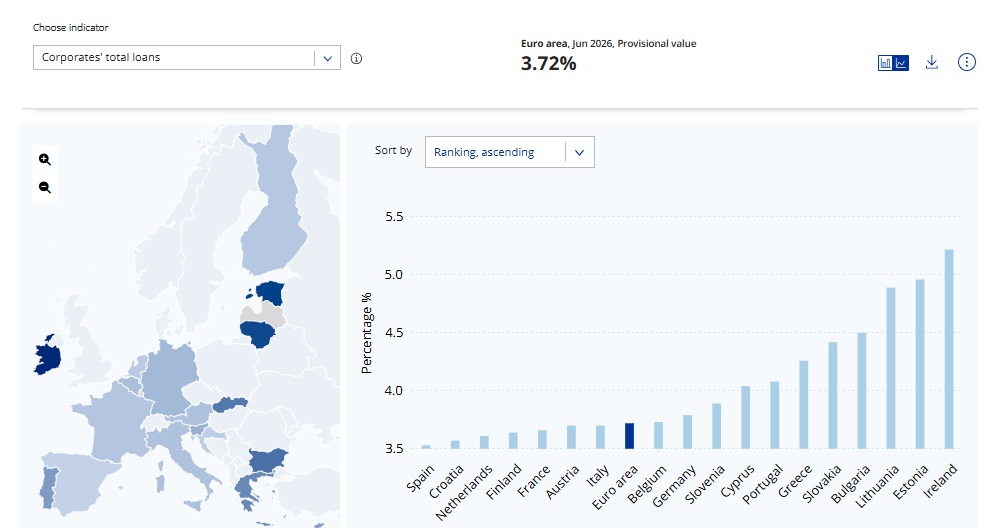The height and width of the screenshot is (528, 1008).
Task: Select Germany on the map
Action: coord(168,379)
